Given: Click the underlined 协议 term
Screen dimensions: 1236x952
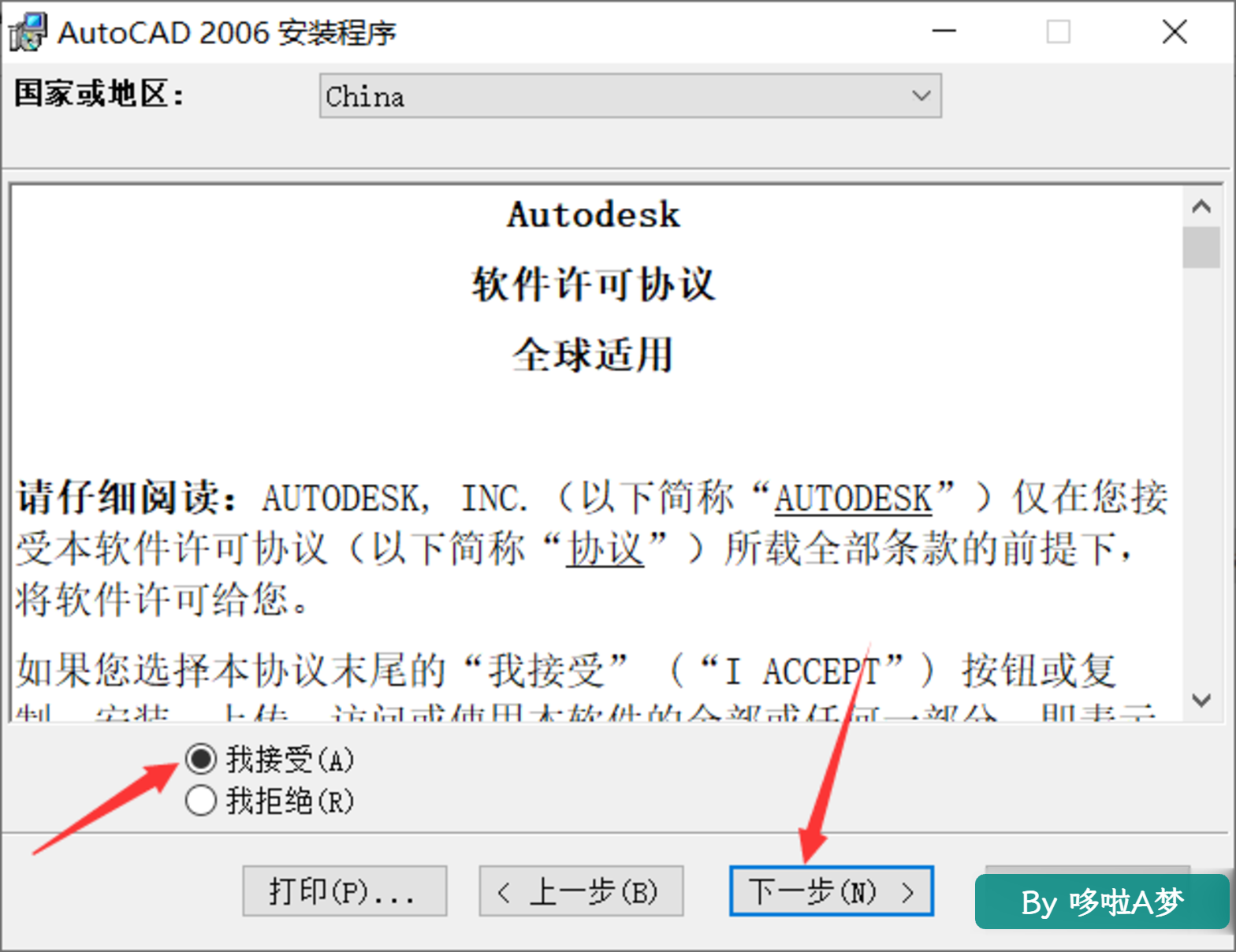Looking at the screenshot, I should point(605,549).
